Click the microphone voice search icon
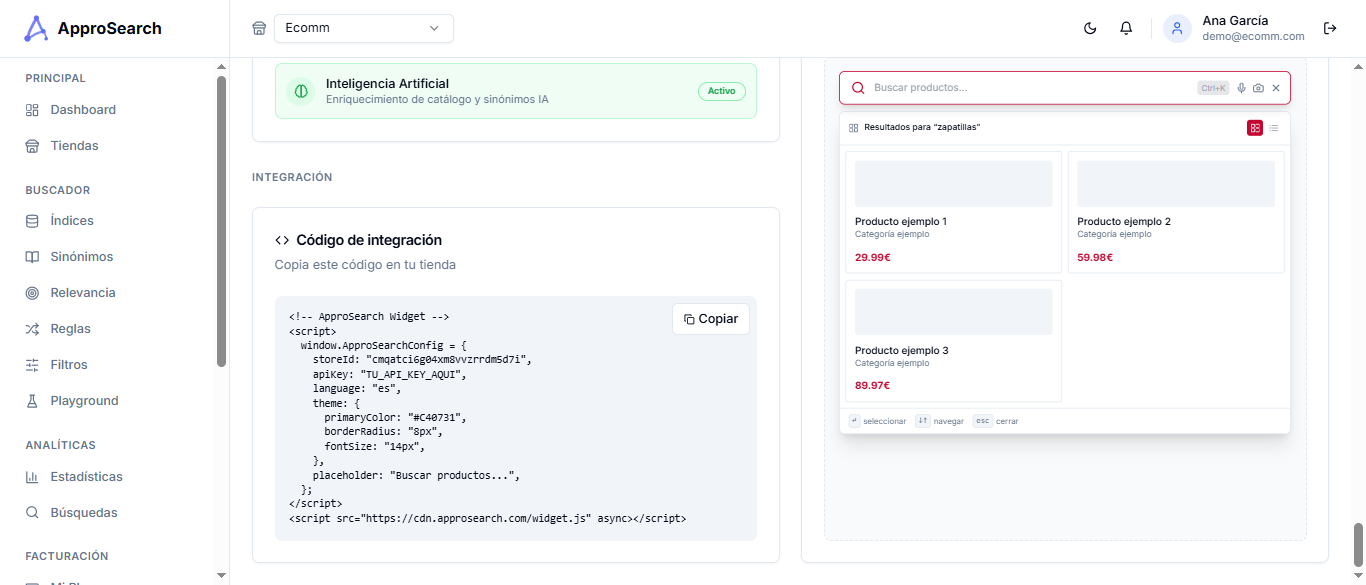The image size is (1366, 585). (x=1242, y=88)
